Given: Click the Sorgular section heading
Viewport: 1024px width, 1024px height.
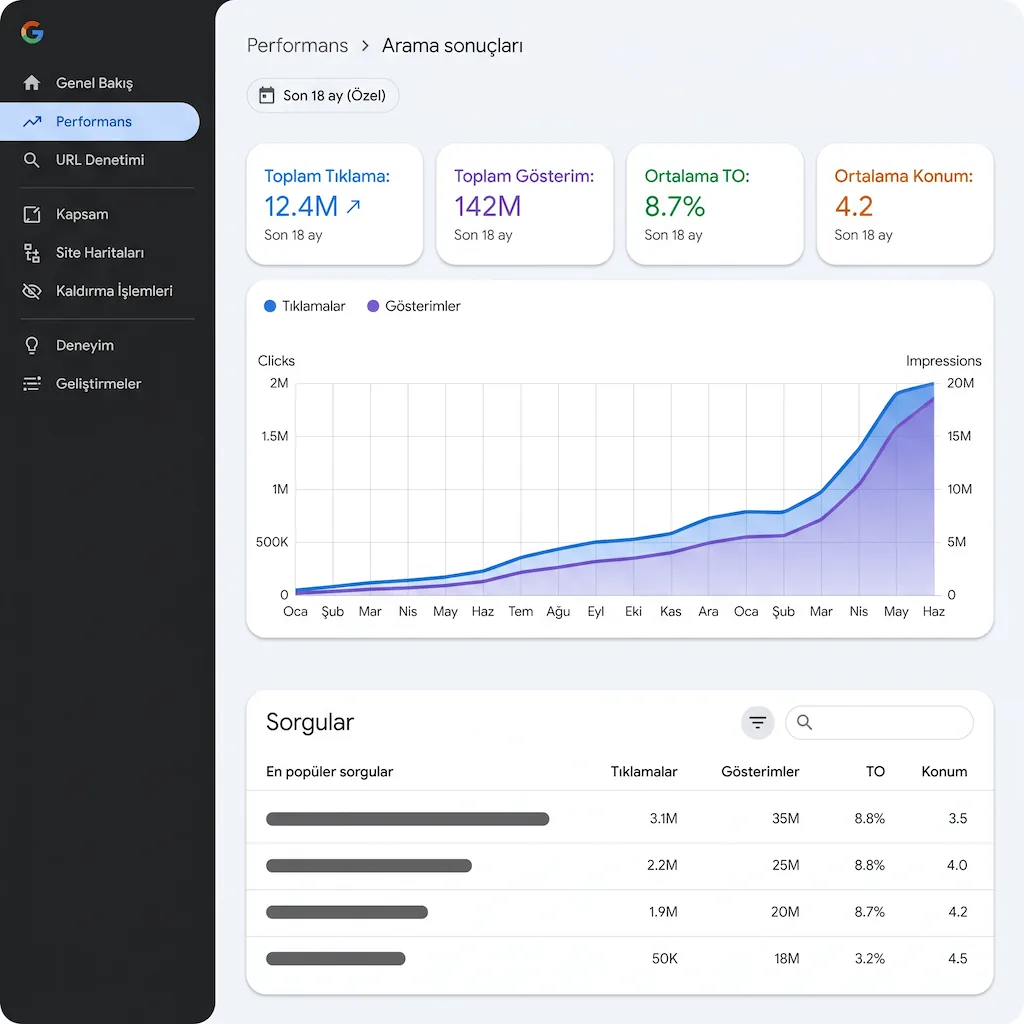Looking at the screenshot, I should pyautogui.click(x=310, y=723).
